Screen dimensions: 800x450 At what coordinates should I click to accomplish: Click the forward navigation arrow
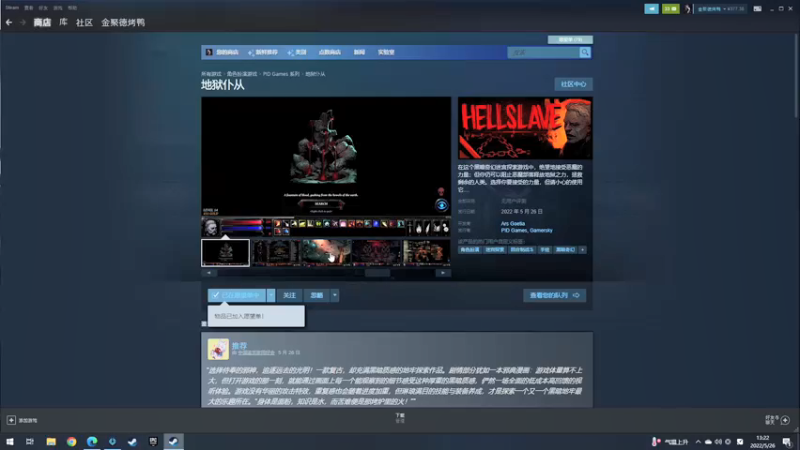pos(22,22)
